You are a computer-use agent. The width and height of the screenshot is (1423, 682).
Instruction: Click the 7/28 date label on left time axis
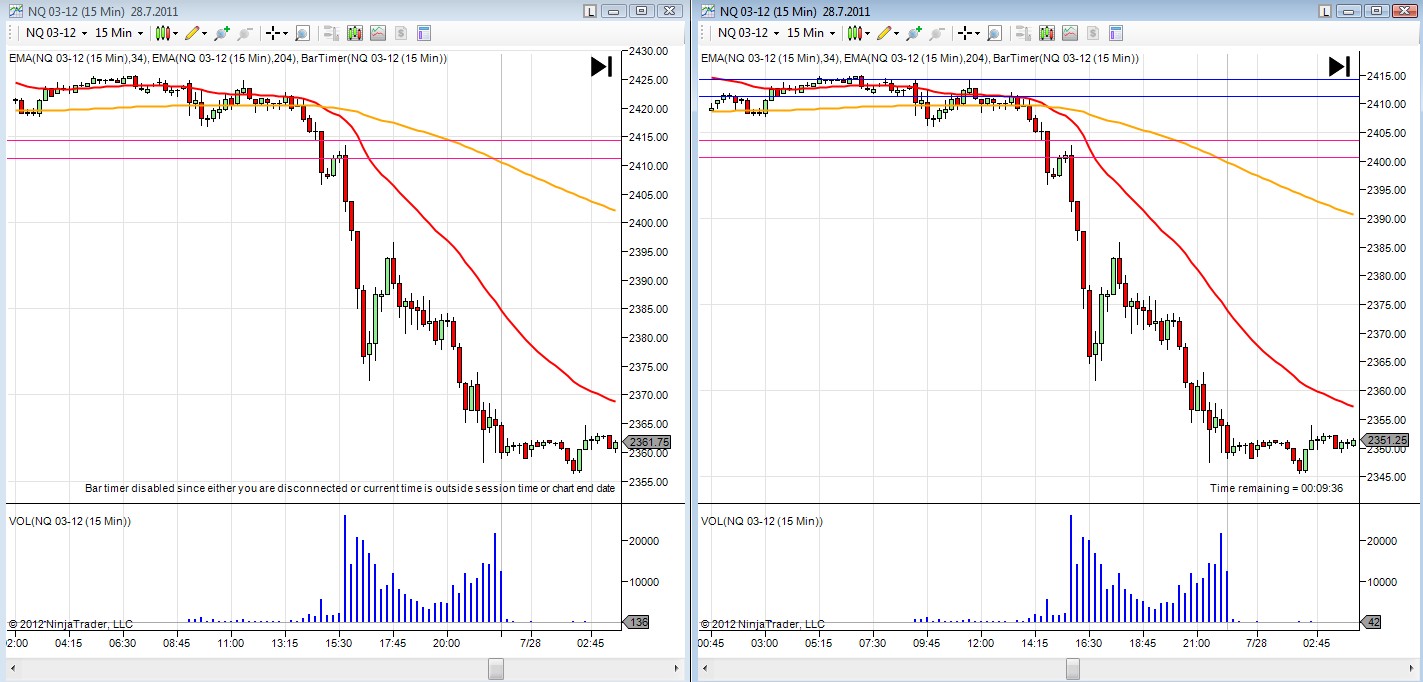pos(530,644)
